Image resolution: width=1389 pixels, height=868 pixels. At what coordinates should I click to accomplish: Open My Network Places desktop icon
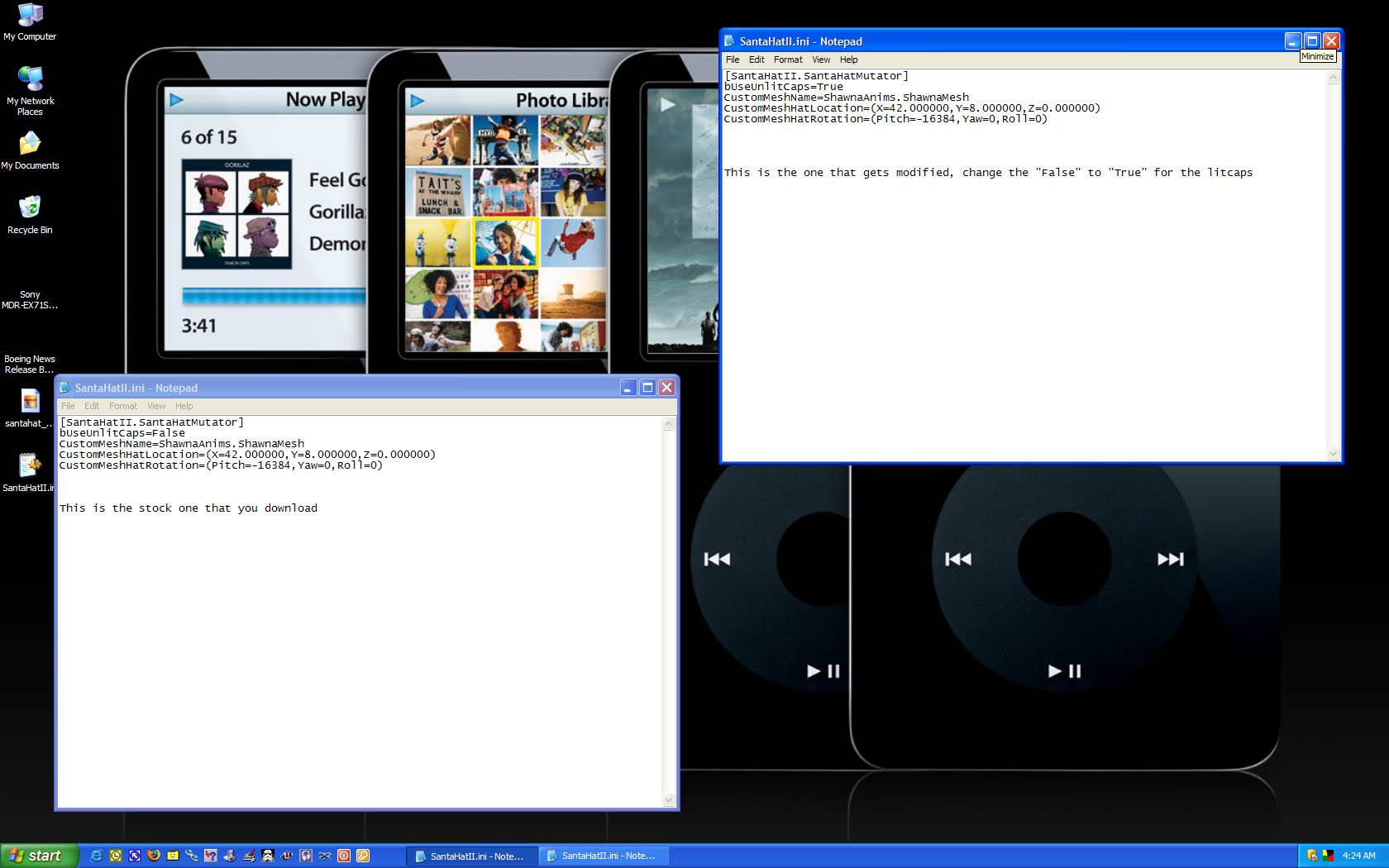[30, 91]
